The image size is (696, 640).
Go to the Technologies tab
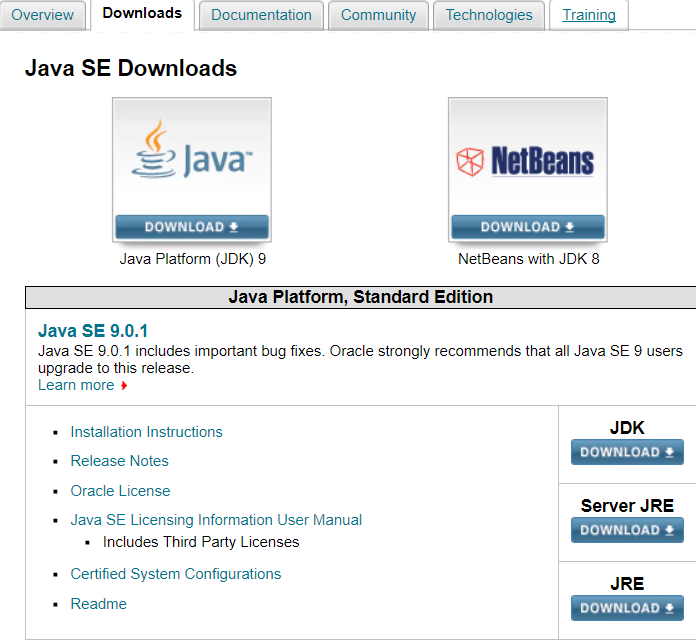click(x=489, y=15)
